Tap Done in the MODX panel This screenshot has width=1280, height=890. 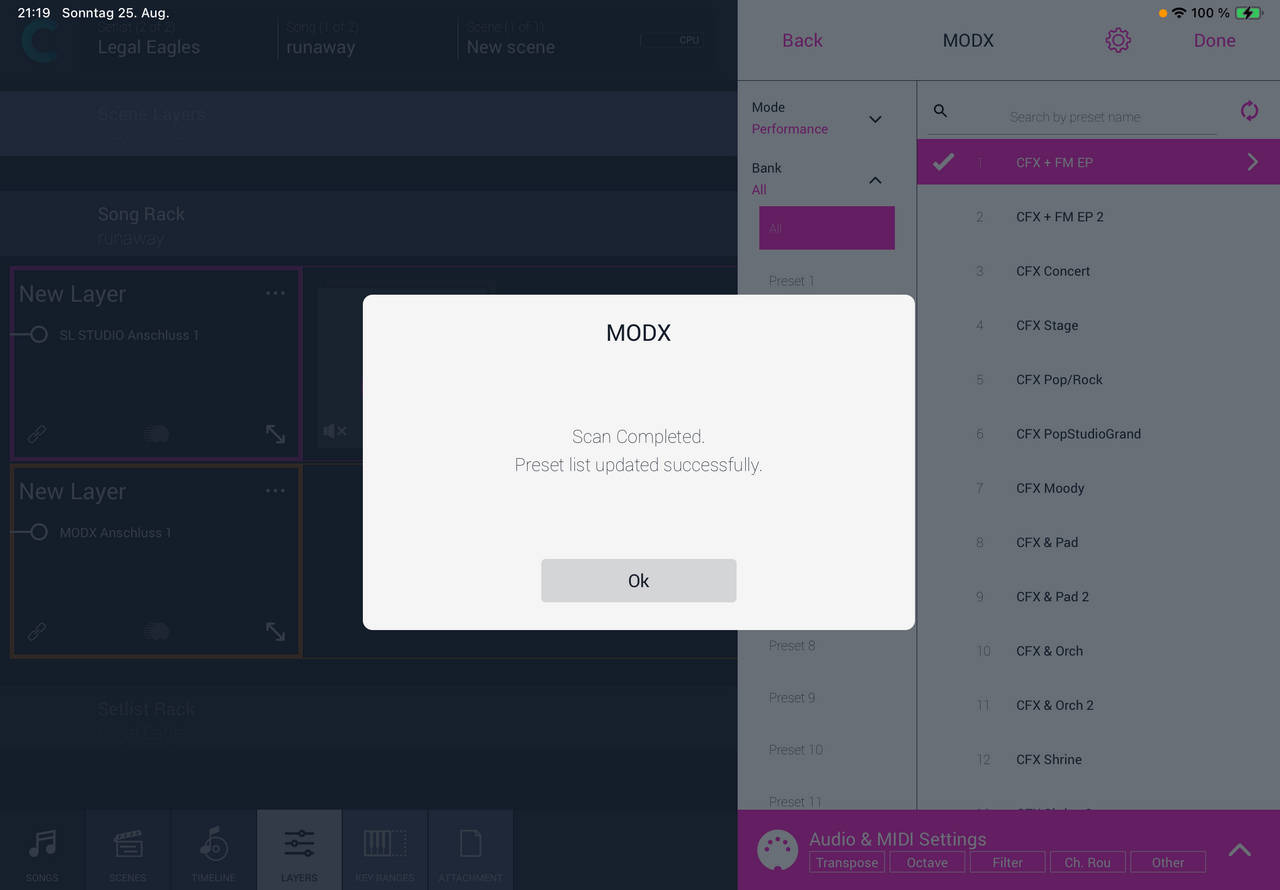[x=1214, y=40]
